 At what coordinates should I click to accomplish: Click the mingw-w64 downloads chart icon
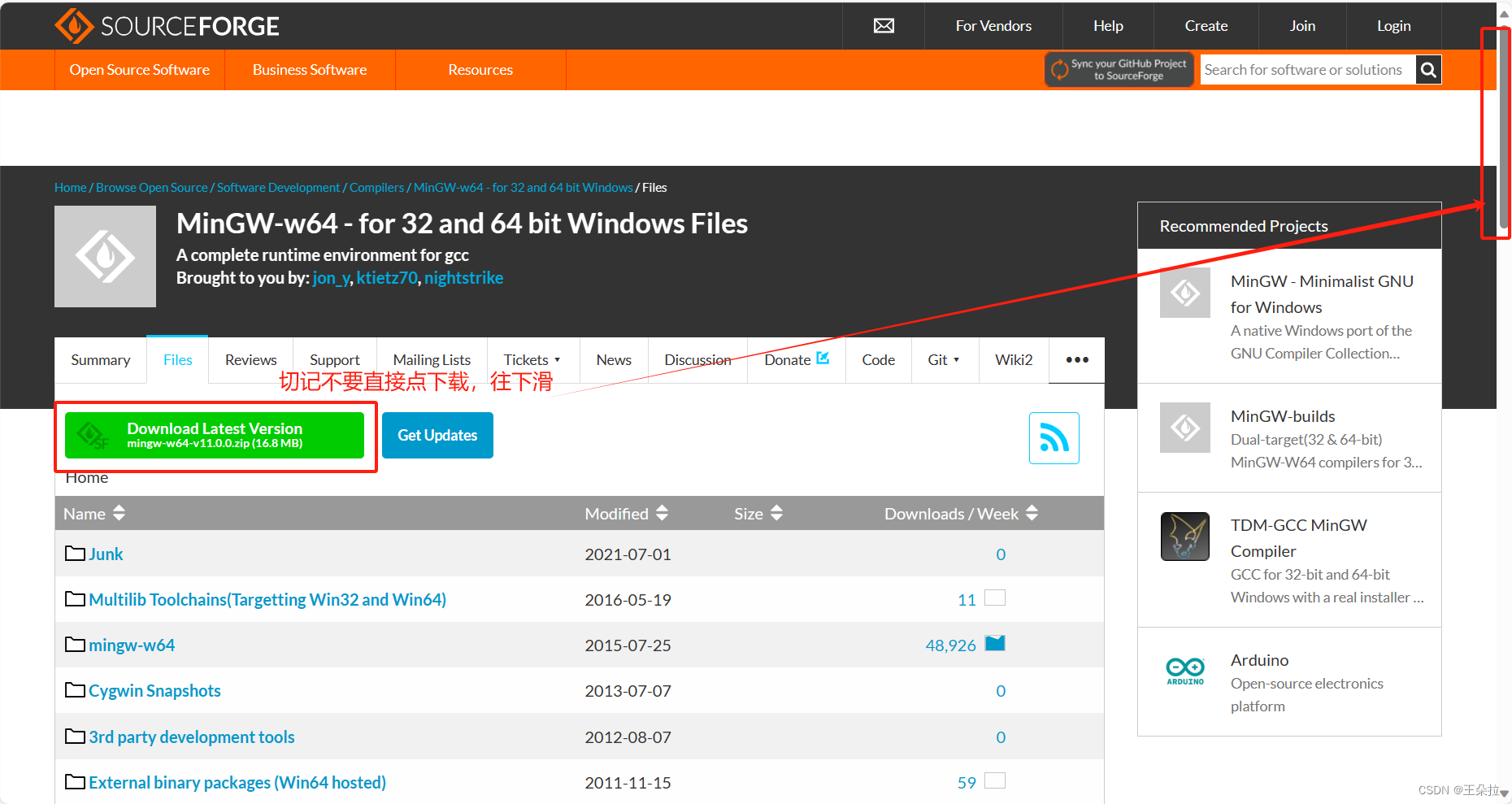click(995, 644)
